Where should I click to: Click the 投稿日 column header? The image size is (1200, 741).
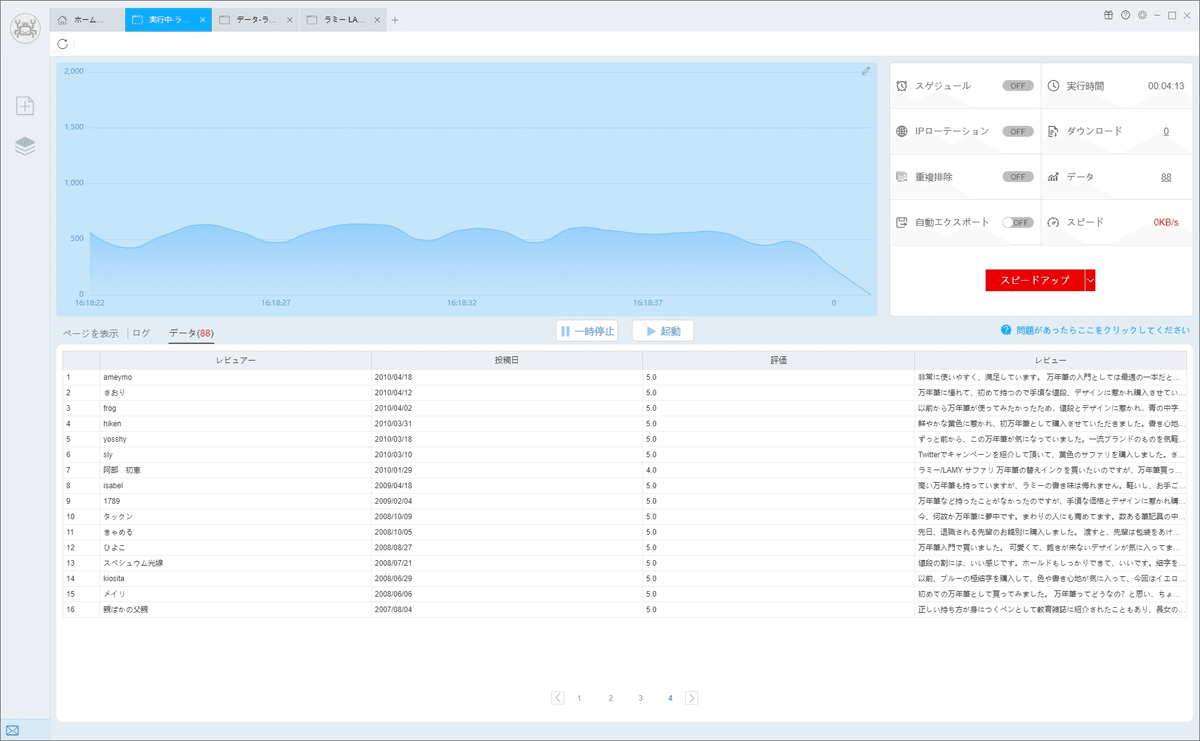point(507,359)
